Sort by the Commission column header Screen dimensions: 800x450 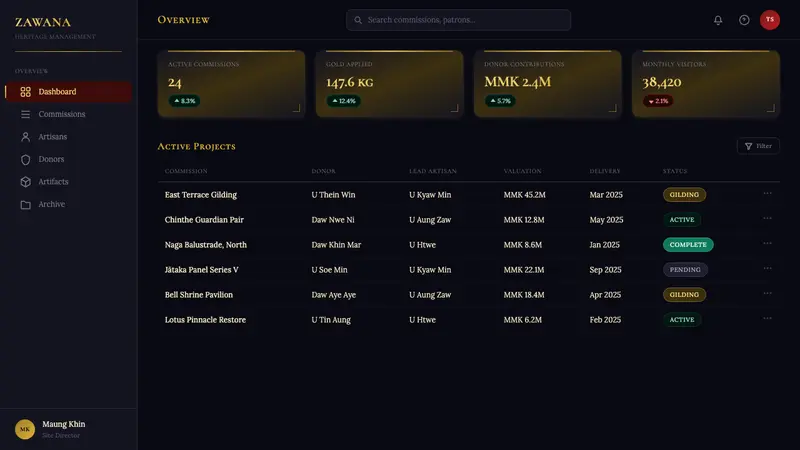click(186, 171)
